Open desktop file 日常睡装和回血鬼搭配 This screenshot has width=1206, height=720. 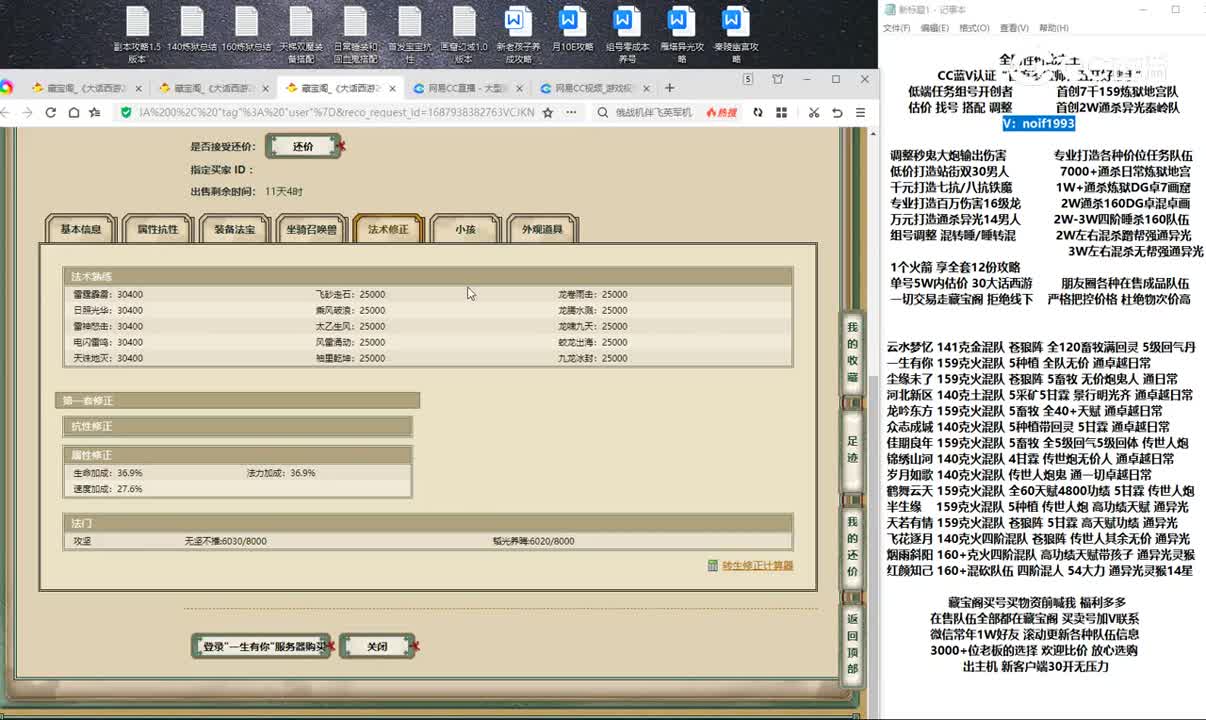[355, 34]
